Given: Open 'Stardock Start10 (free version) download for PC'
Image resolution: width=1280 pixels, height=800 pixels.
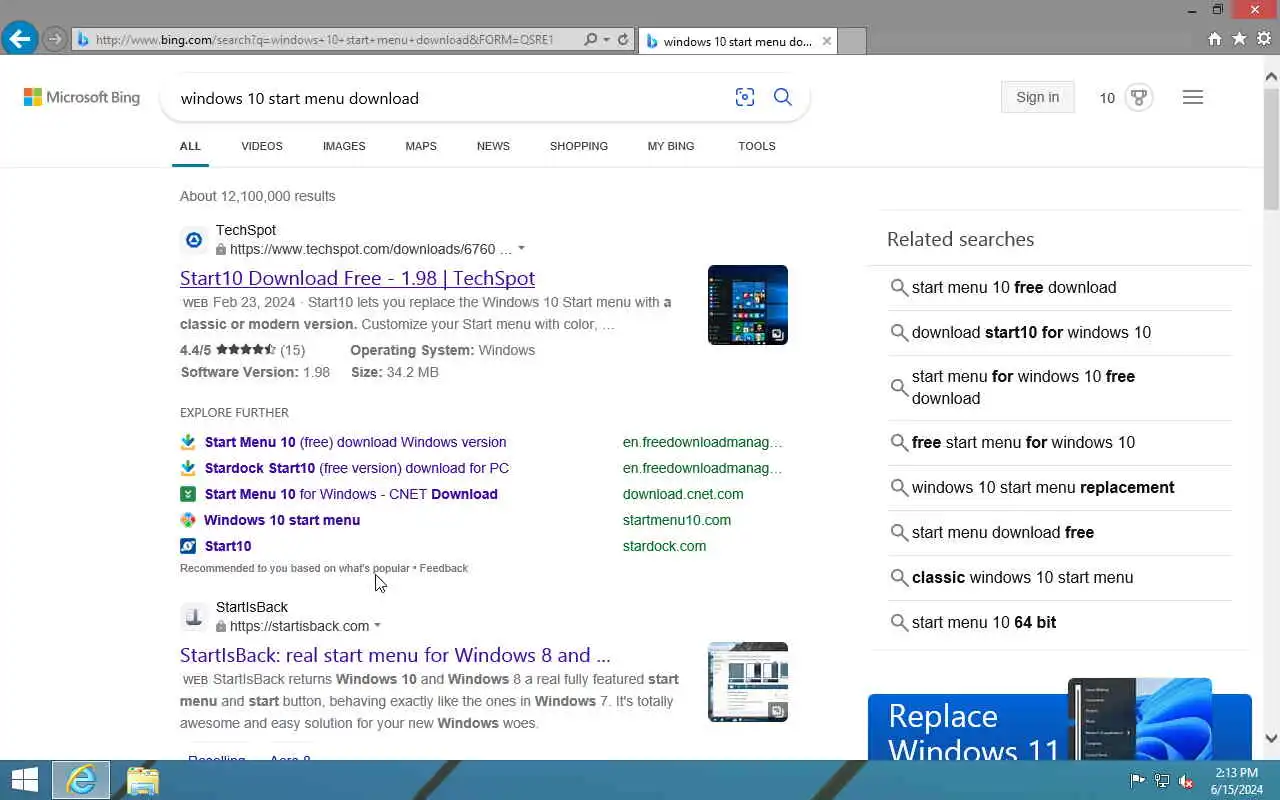Looking at the screenshot, I should pos(357,468).
